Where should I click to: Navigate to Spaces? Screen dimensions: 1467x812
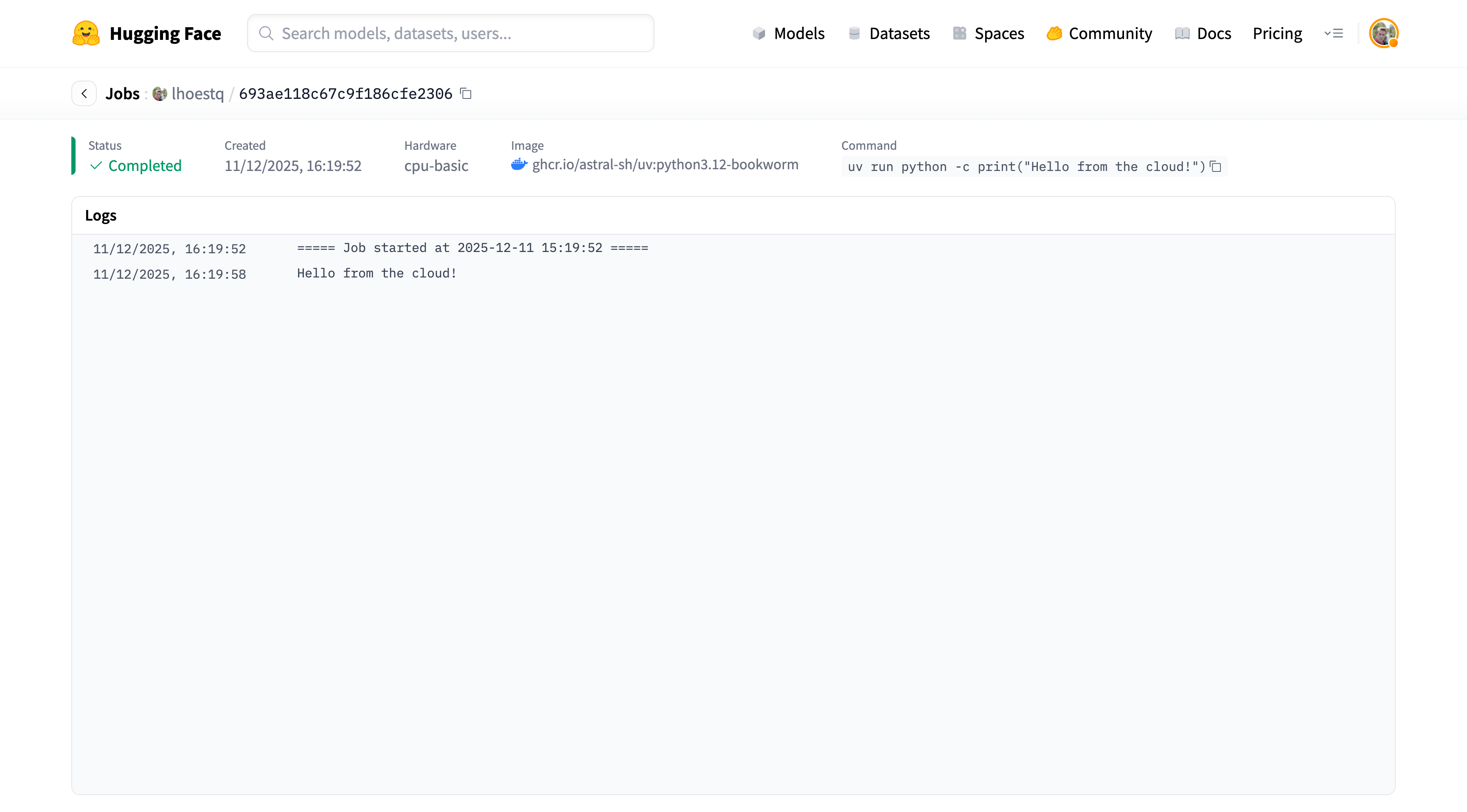click(x=989, y=33)
